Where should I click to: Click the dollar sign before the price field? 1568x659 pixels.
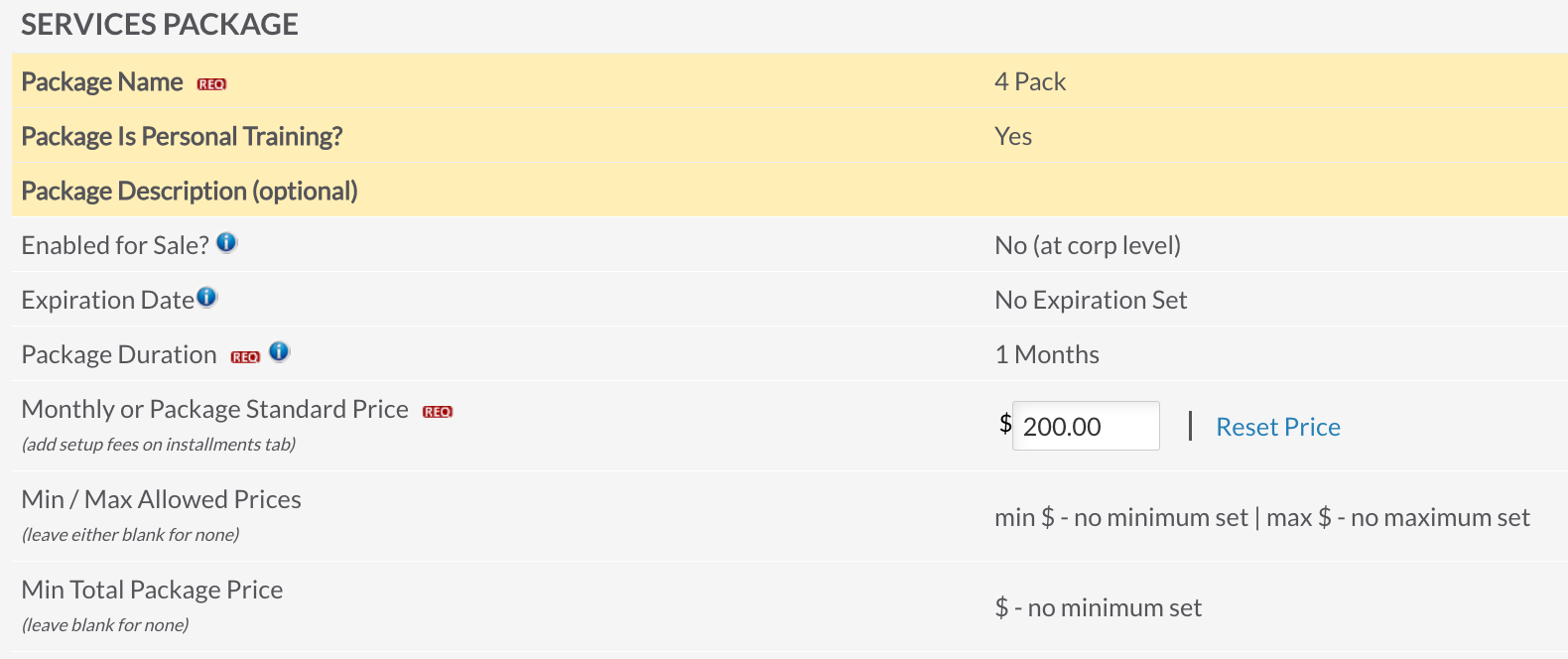pyautogui.click(x=1004, y=425)
